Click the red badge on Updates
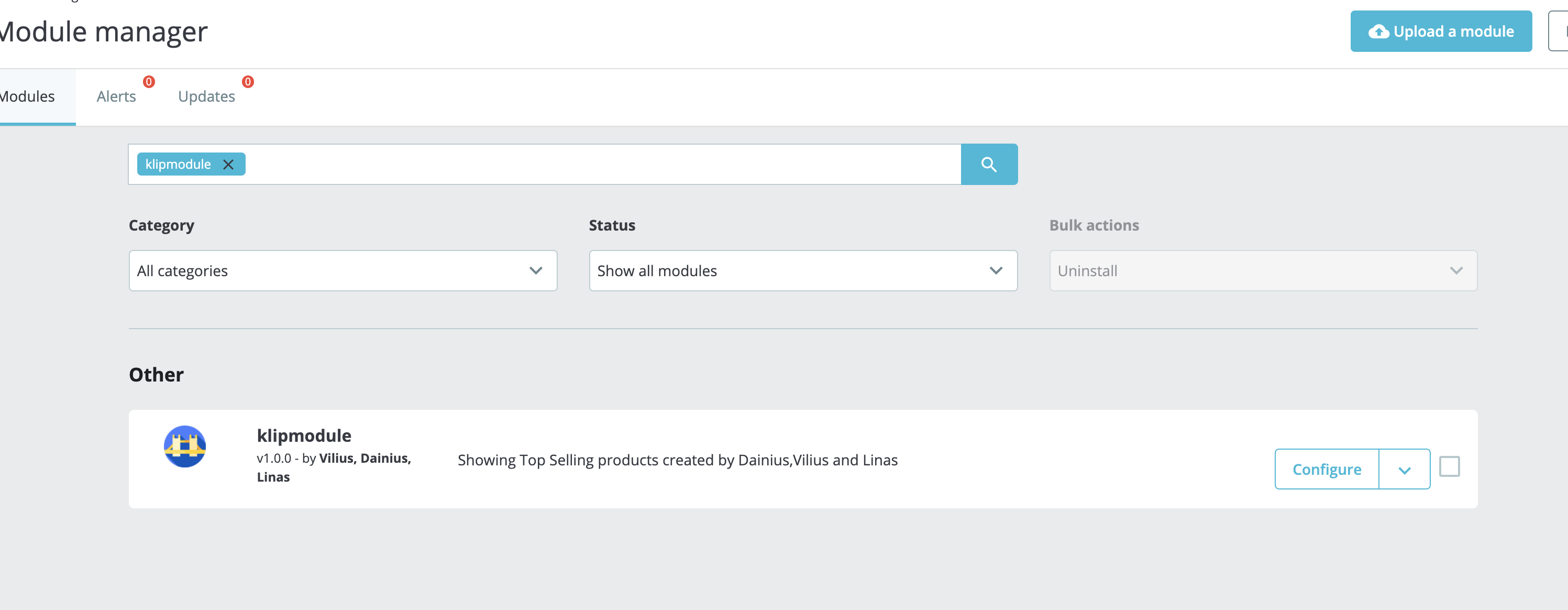1568x610 pixels. coord(248,82)
